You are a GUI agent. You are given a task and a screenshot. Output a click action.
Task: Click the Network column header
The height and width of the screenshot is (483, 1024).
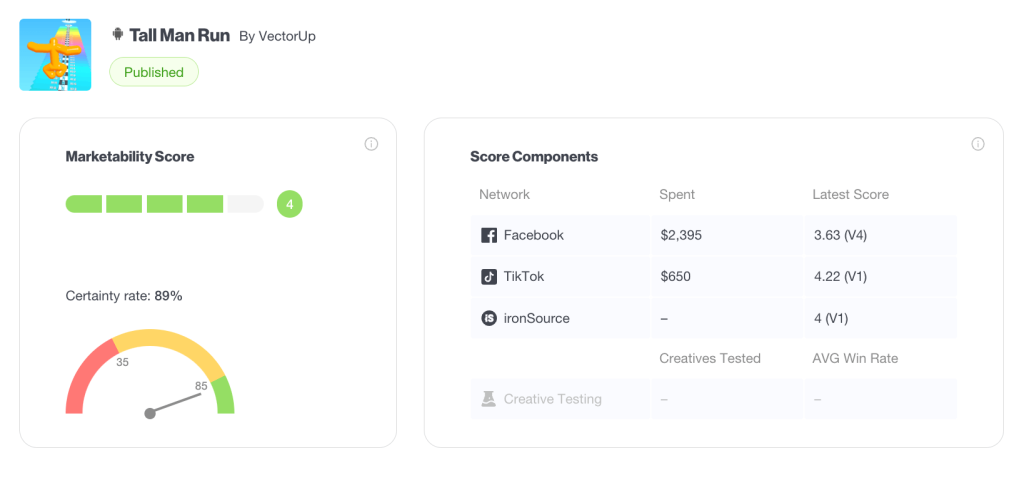click(504, 194)
